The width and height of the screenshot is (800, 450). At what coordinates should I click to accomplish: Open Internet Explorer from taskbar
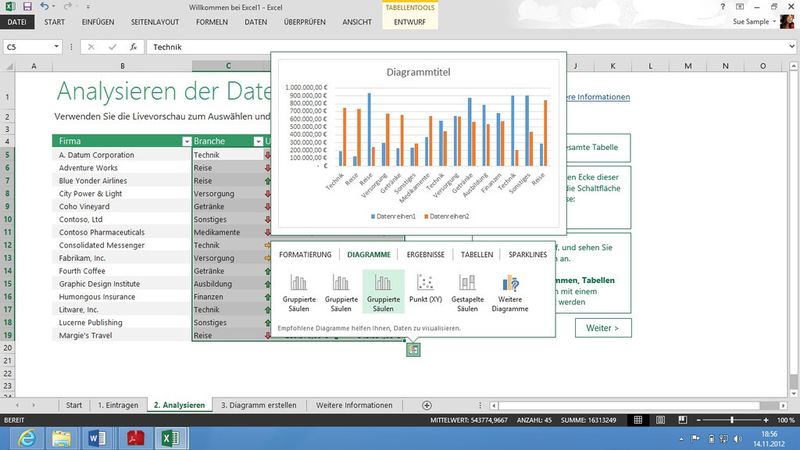point(27,438)
